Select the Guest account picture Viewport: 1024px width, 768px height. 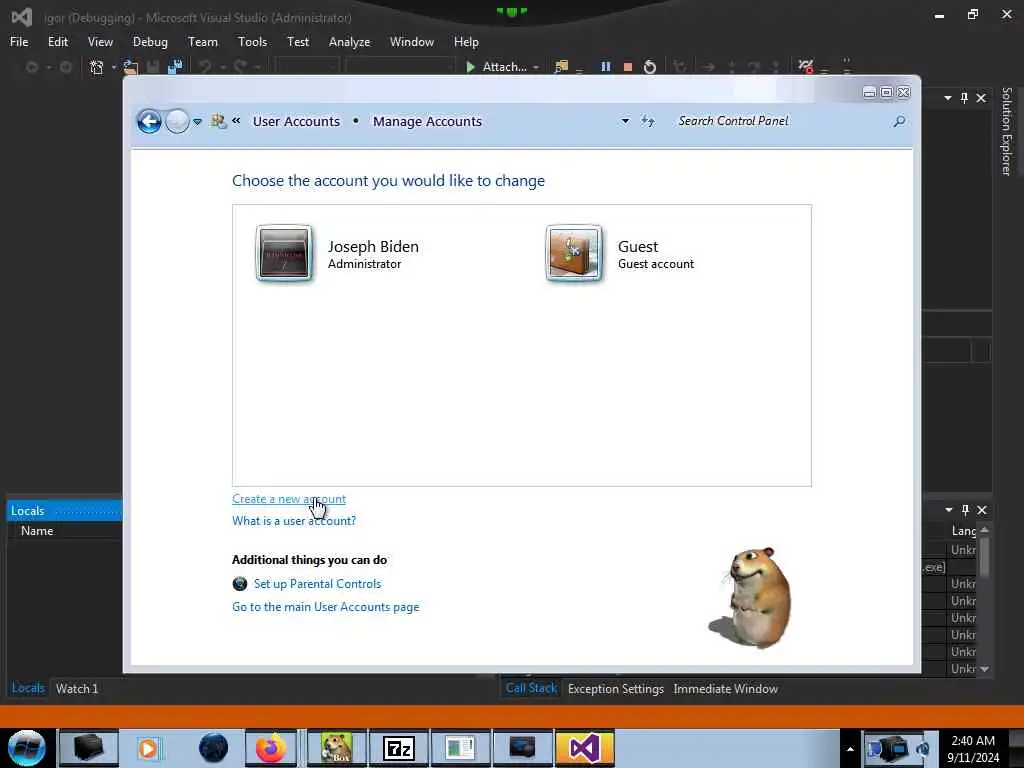point(574,253)
